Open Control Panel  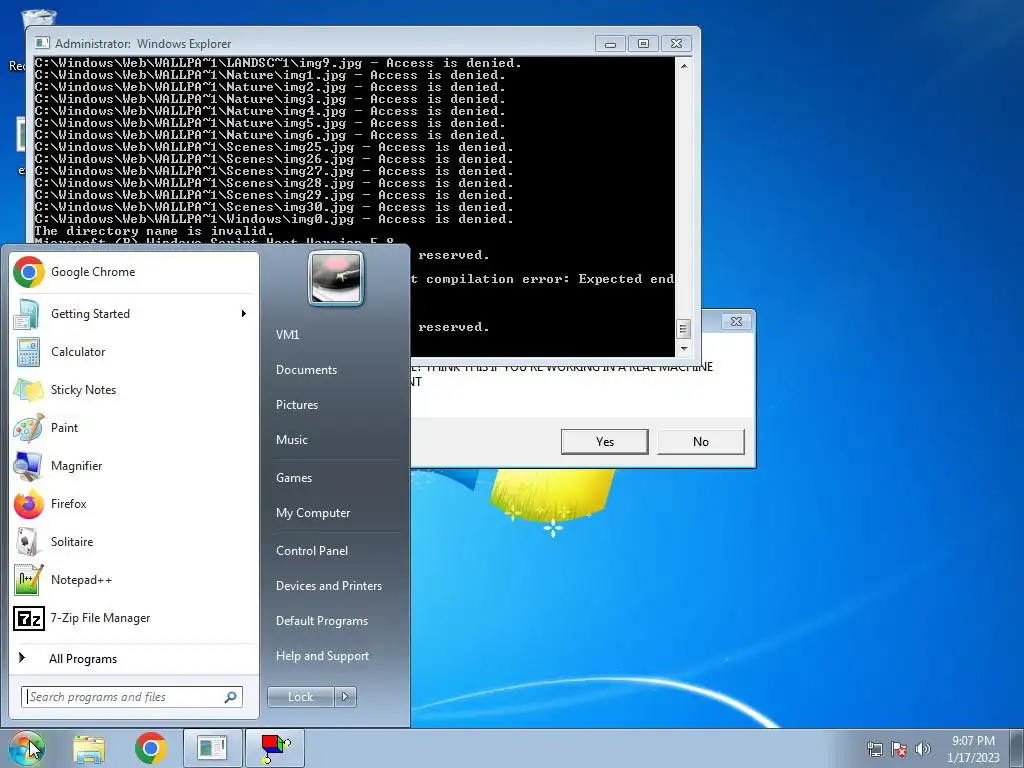pos(312,551)
